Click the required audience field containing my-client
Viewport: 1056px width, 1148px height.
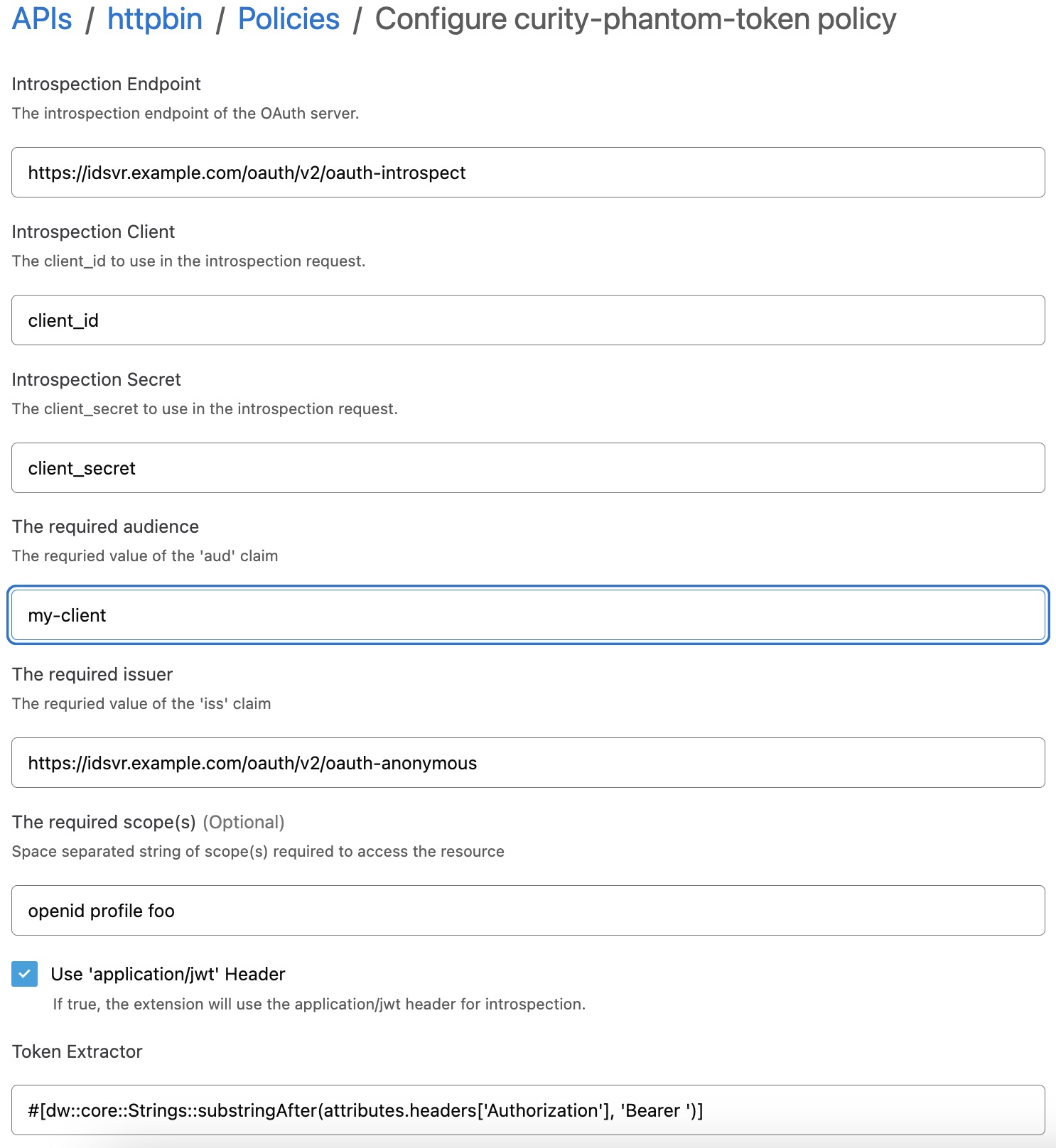pos(528,615)
